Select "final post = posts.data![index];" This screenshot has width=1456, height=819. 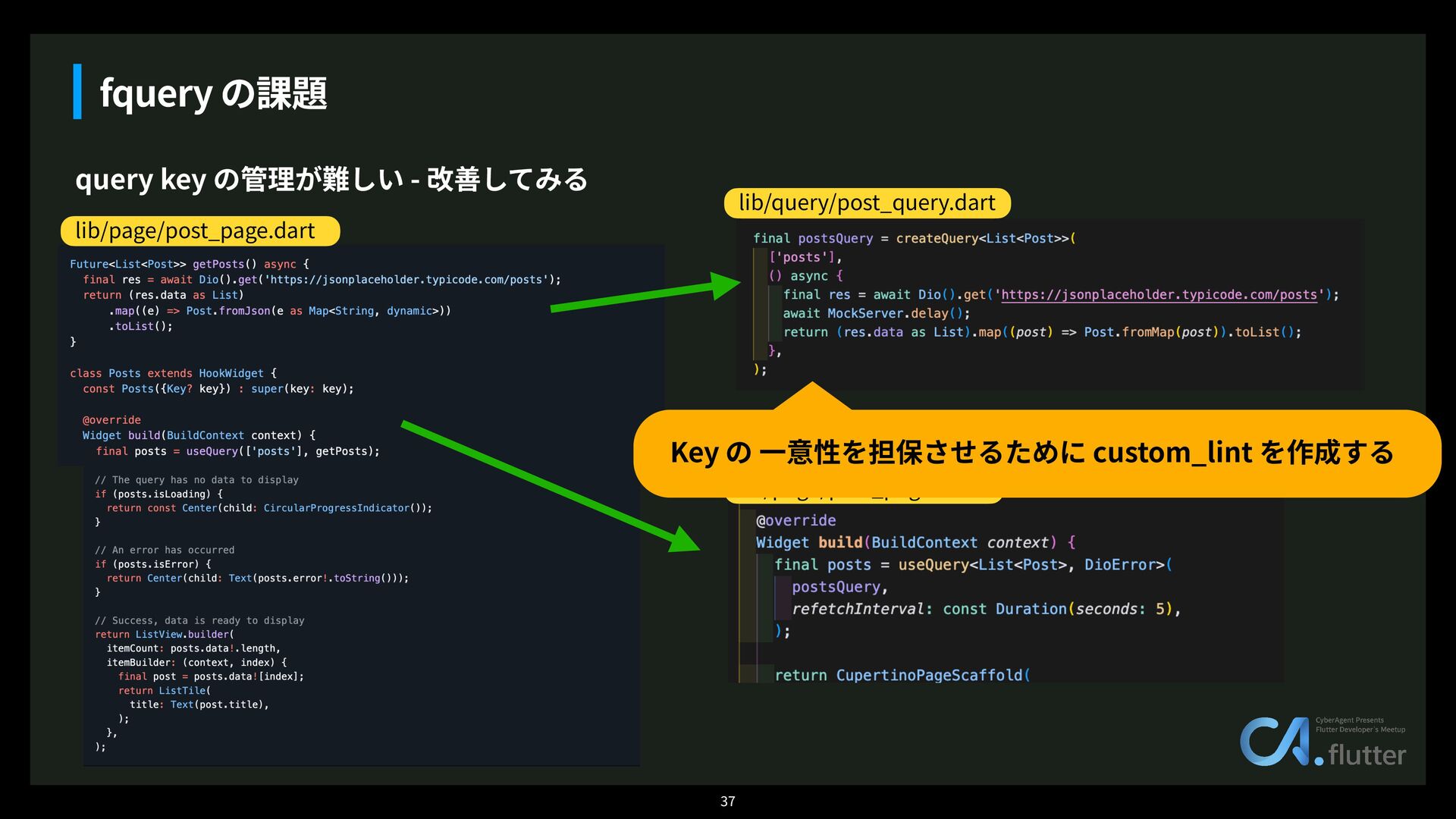pyautogui.click(x=212, y=676)
